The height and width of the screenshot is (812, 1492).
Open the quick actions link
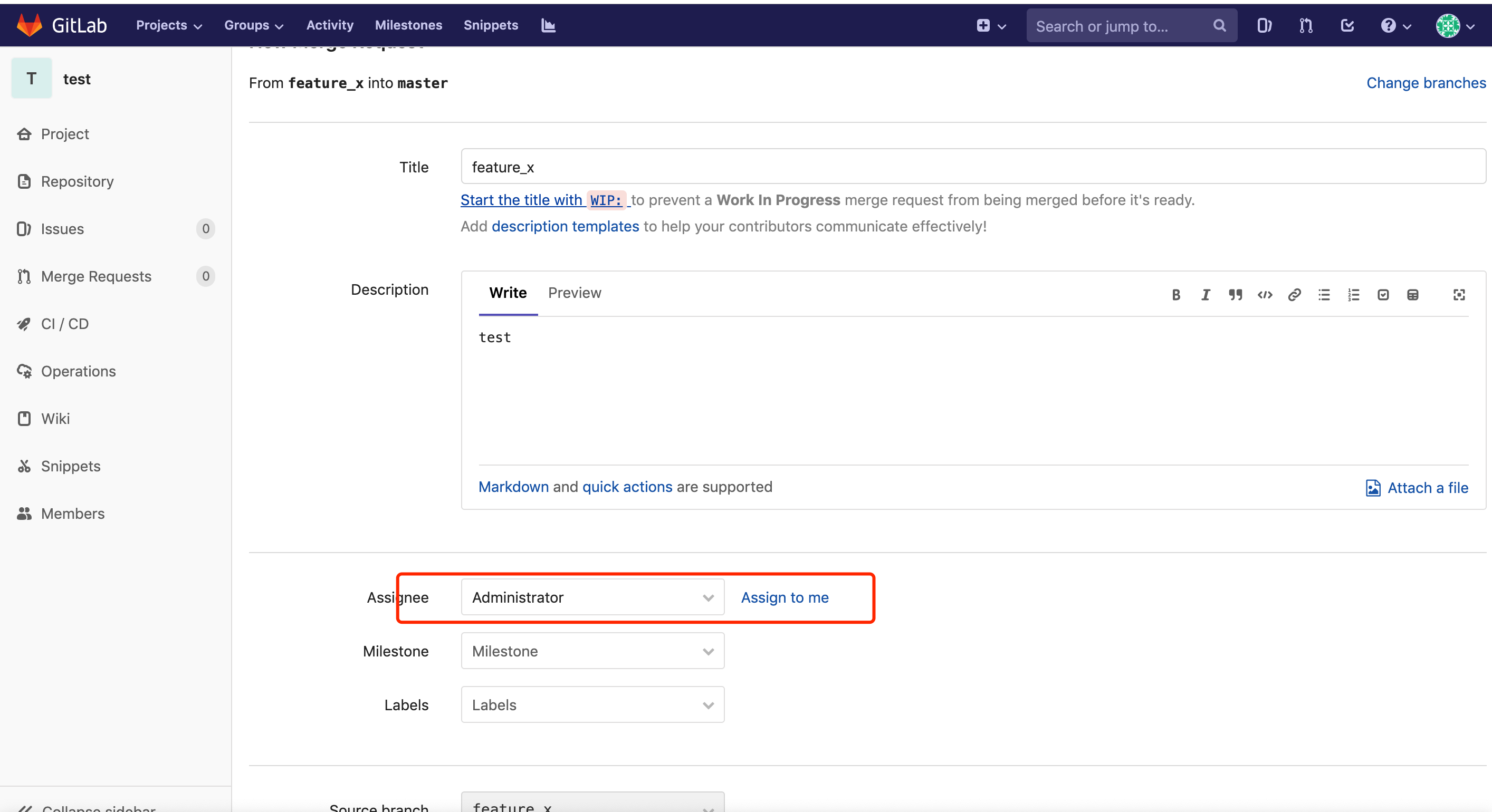627,487
